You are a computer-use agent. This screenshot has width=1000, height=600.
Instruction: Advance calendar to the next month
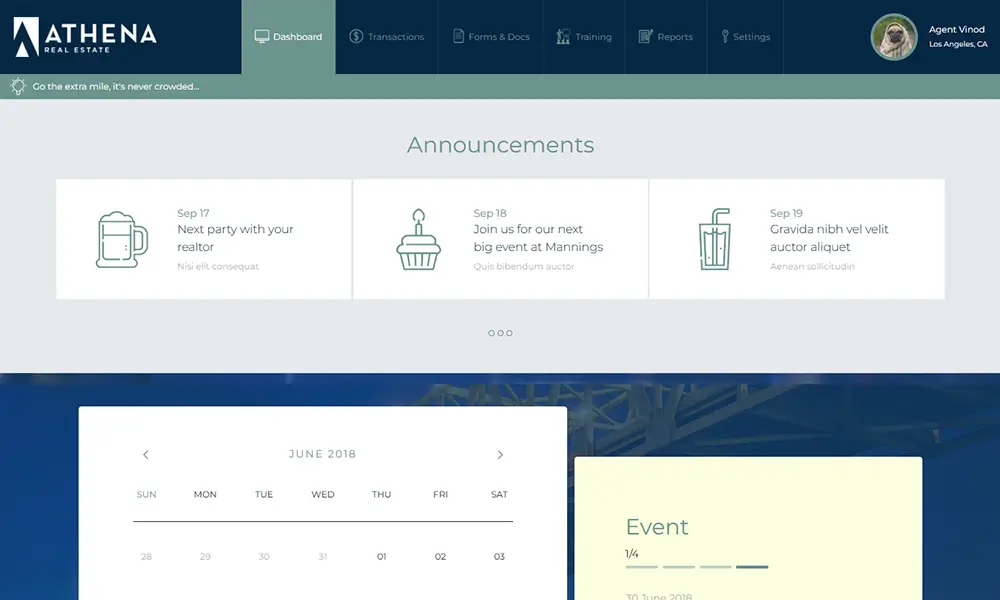[500, 454]
